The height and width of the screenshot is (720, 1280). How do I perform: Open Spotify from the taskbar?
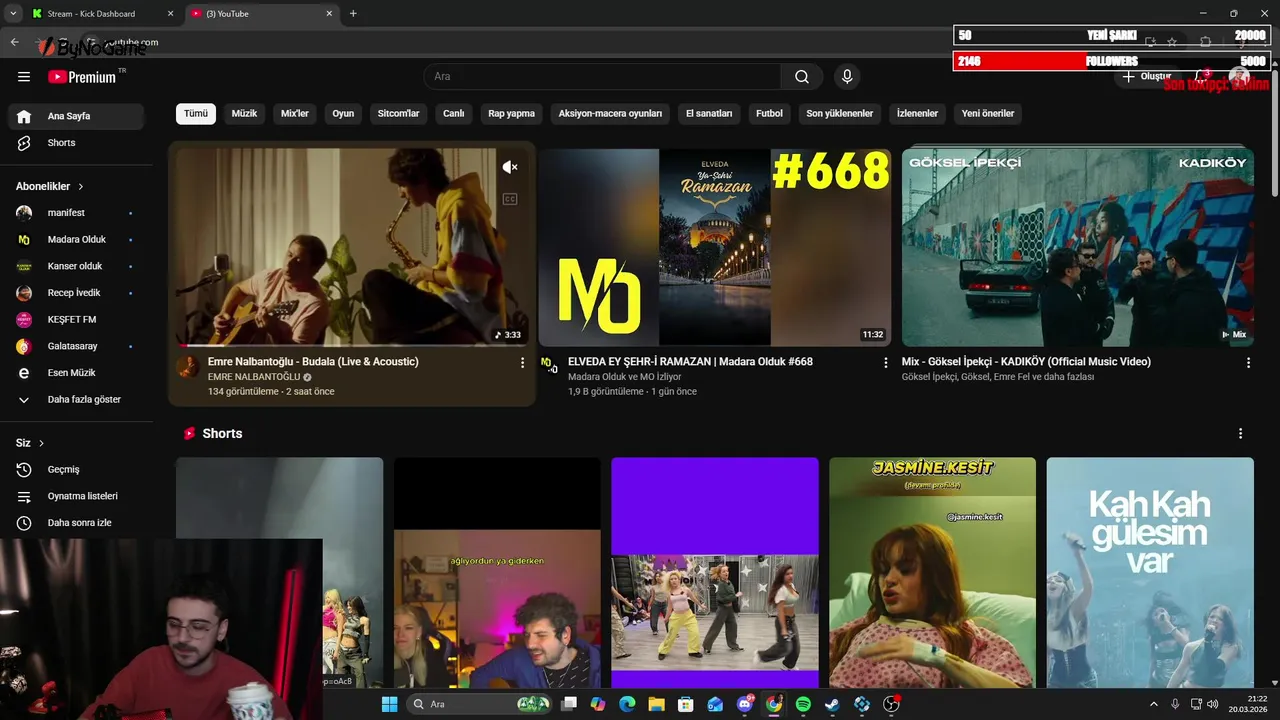pyautogui.click(x=803, y=704)
